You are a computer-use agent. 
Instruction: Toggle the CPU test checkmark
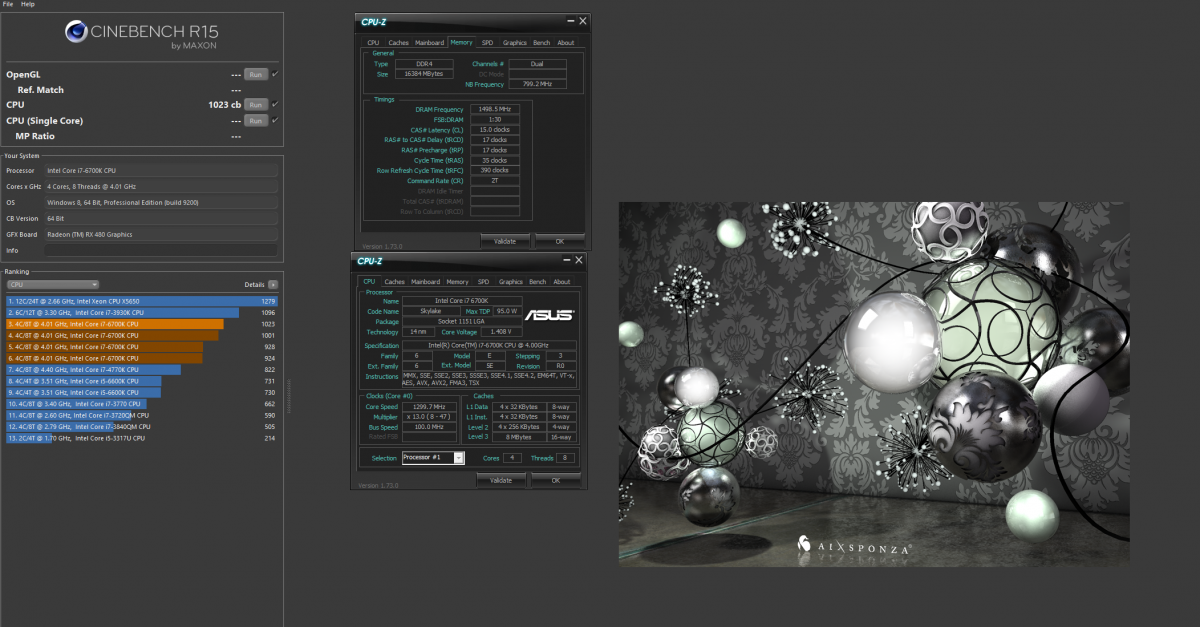point(275,105)
